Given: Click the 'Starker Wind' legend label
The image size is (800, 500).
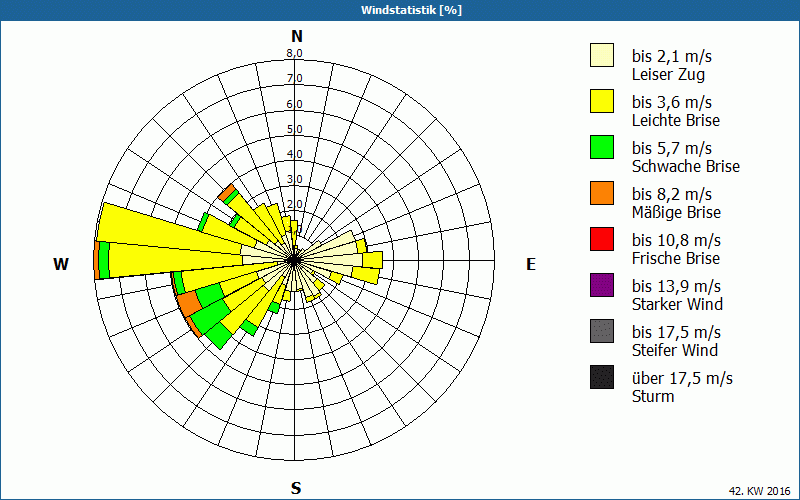Looking at the screenshot, I should point(677,304).
